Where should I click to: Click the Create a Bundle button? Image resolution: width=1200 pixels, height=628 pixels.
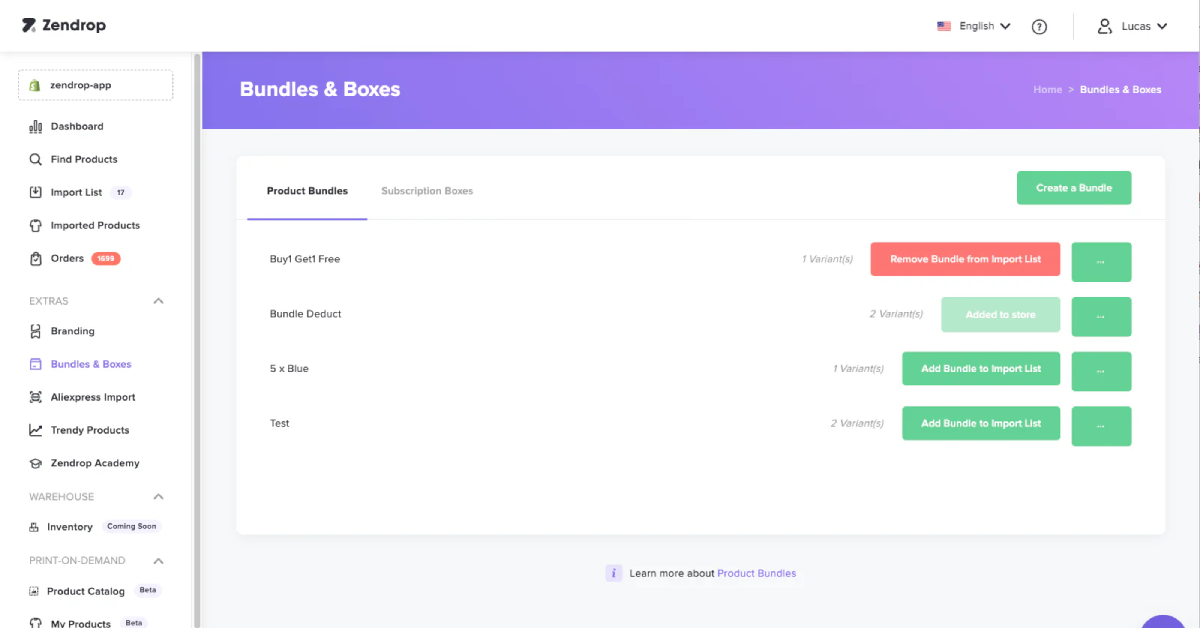(1074, 188)
